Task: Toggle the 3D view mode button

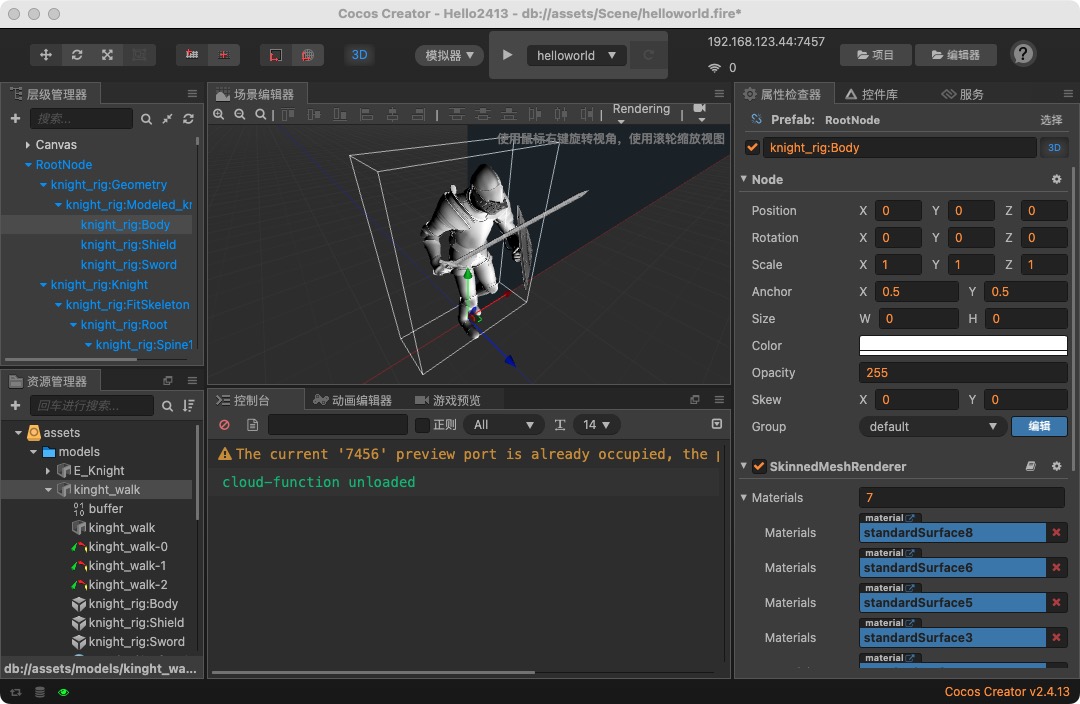Action: pos(359,55)
